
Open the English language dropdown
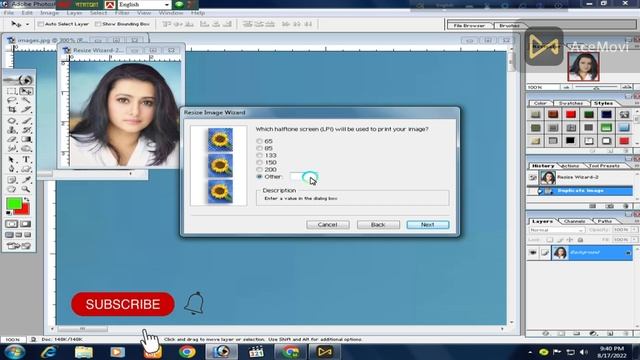point(144,4)
